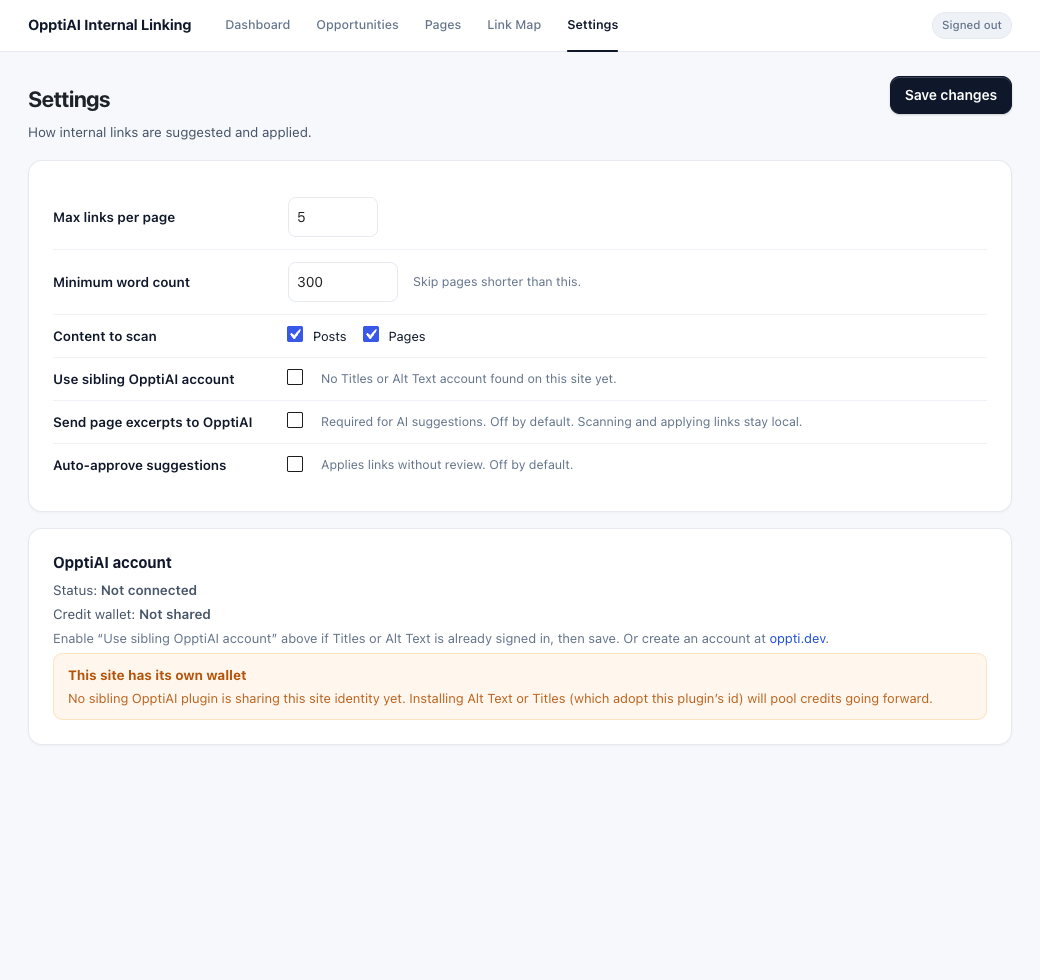Click the 'Content to scan' label
Viewport: 1040px width, 980px height.
(x=105, y=336)
